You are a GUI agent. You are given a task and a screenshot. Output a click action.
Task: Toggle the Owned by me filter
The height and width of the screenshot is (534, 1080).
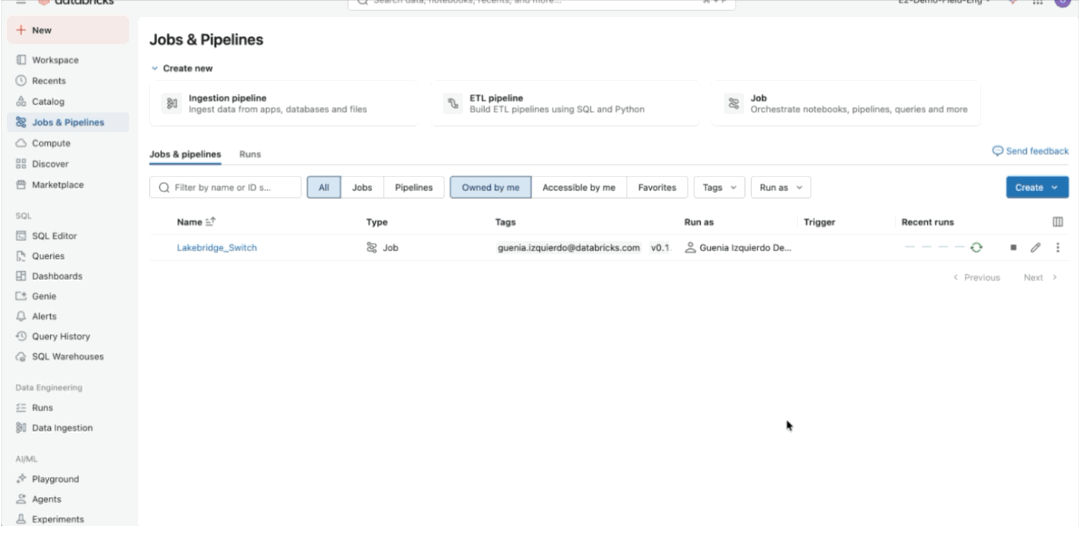(x=490, y=187)
